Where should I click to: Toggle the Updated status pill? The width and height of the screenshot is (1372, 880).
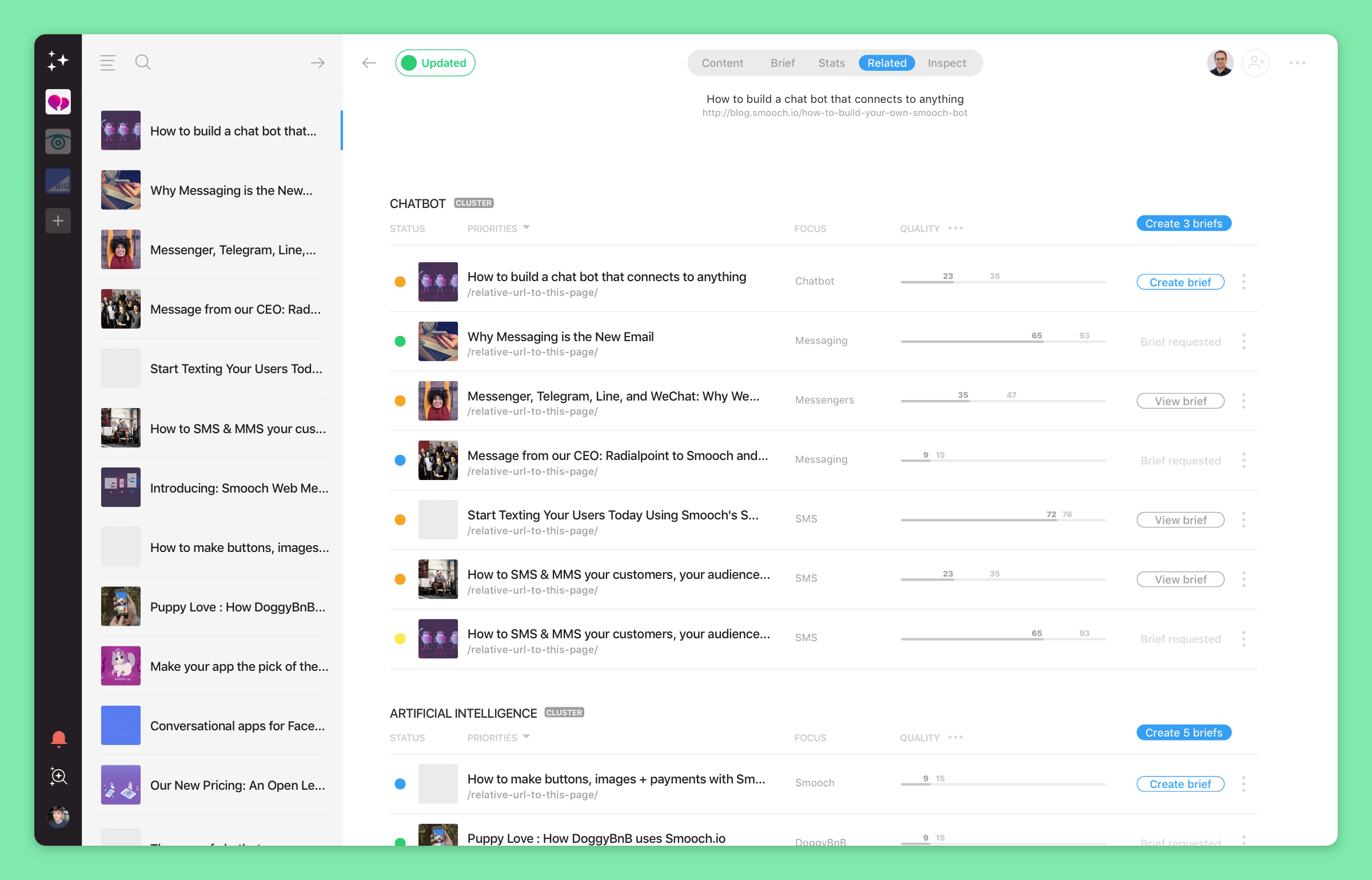coord(435,63)
